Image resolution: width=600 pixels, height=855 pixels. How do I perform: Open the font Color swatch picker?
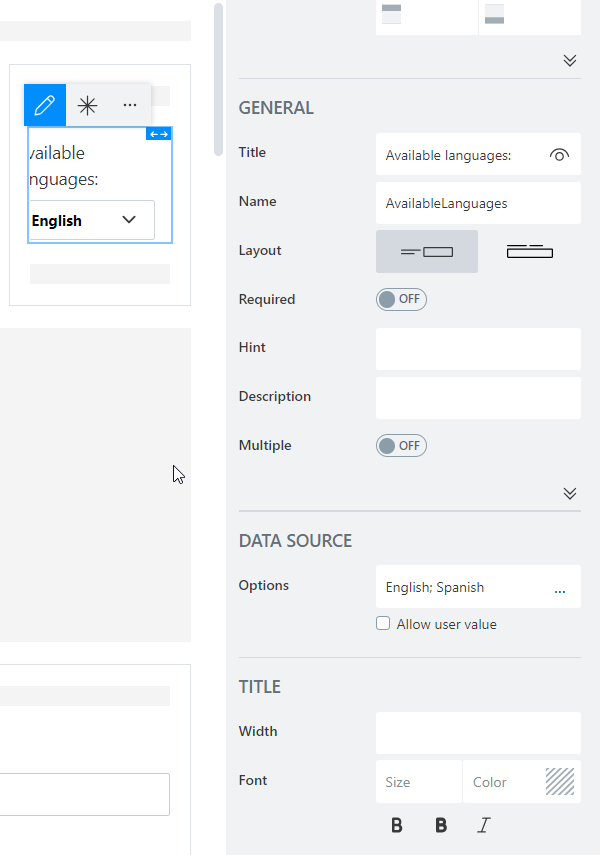pos(559,782)
